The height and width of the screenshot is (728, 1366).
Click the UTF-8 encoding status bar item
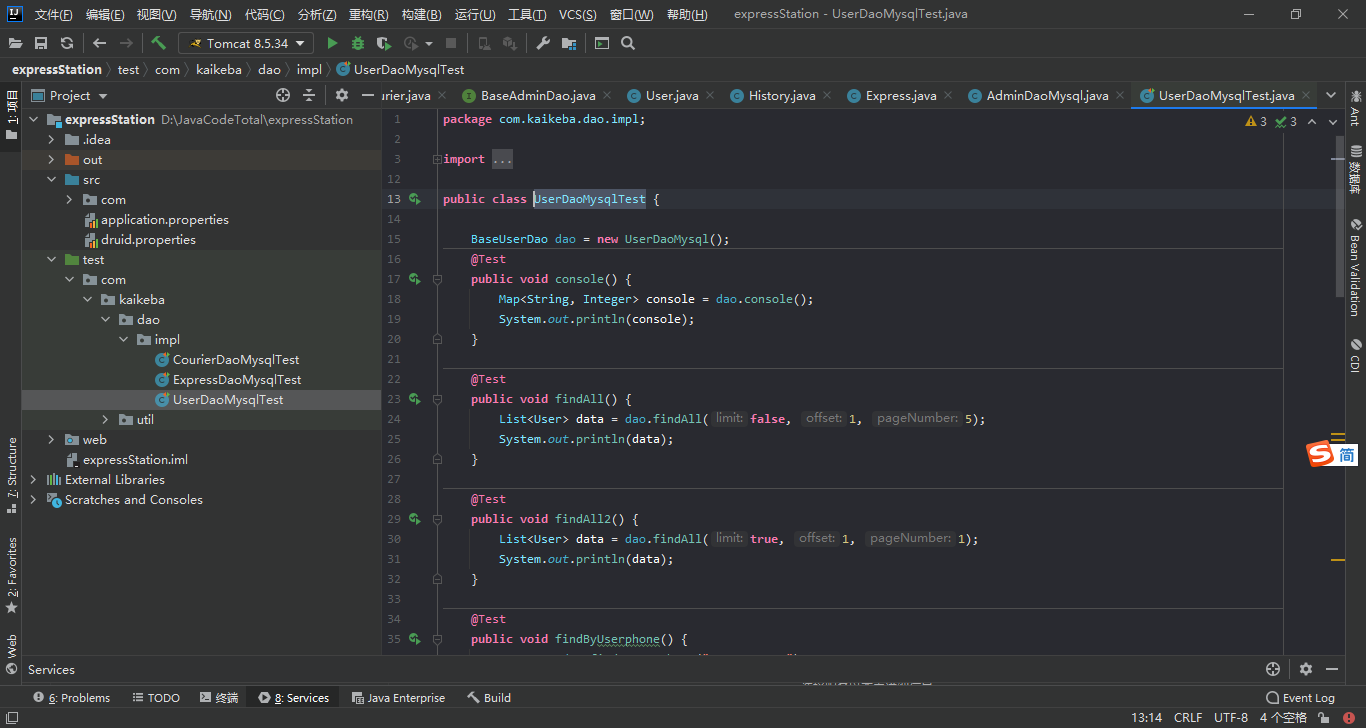pyautogui.click(x=1230, y=717)
